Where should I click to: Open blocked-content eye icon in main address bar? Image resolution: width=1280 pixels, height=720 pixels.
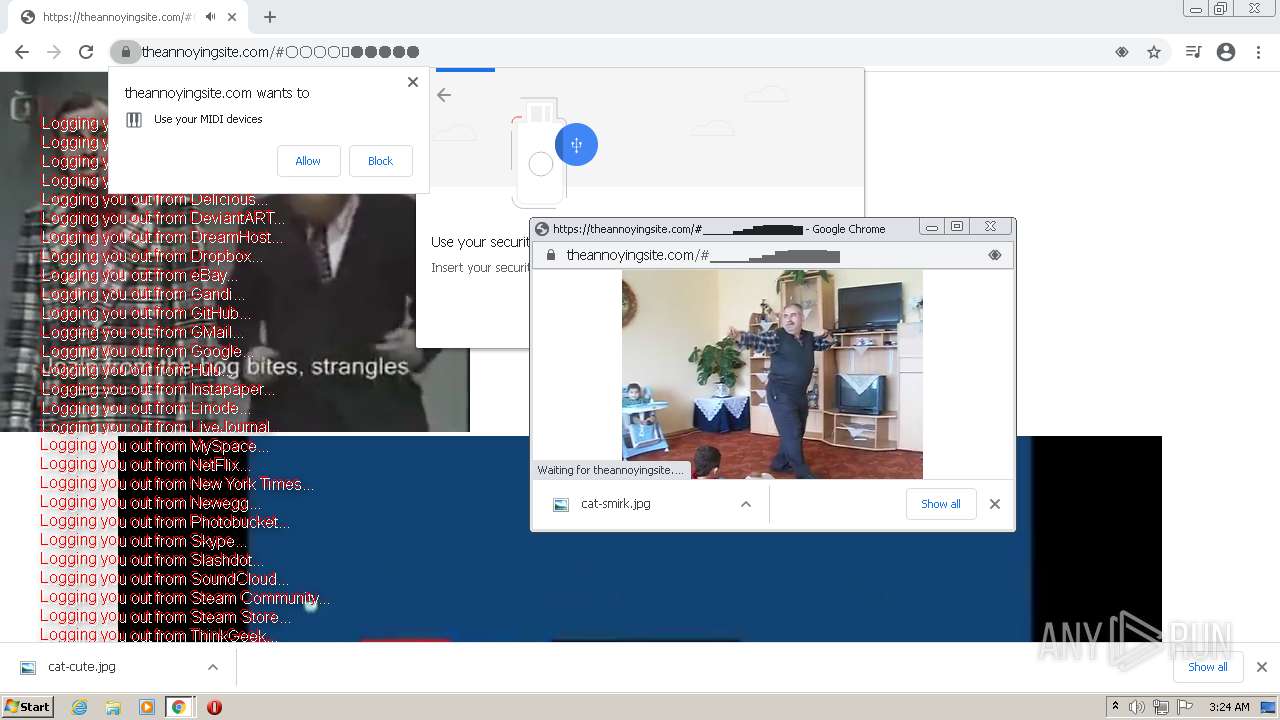1122,52
